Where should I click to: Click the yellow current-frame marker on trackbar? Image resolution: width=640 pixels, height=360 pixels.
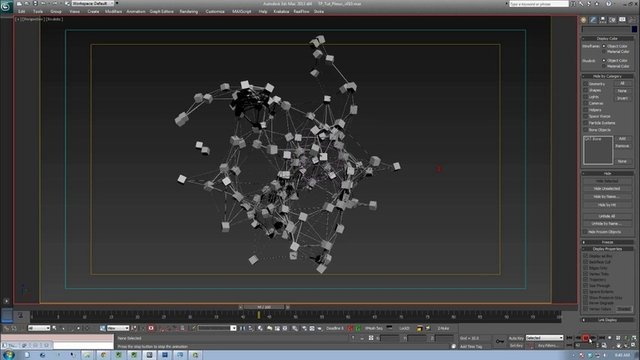click(258, 315)
